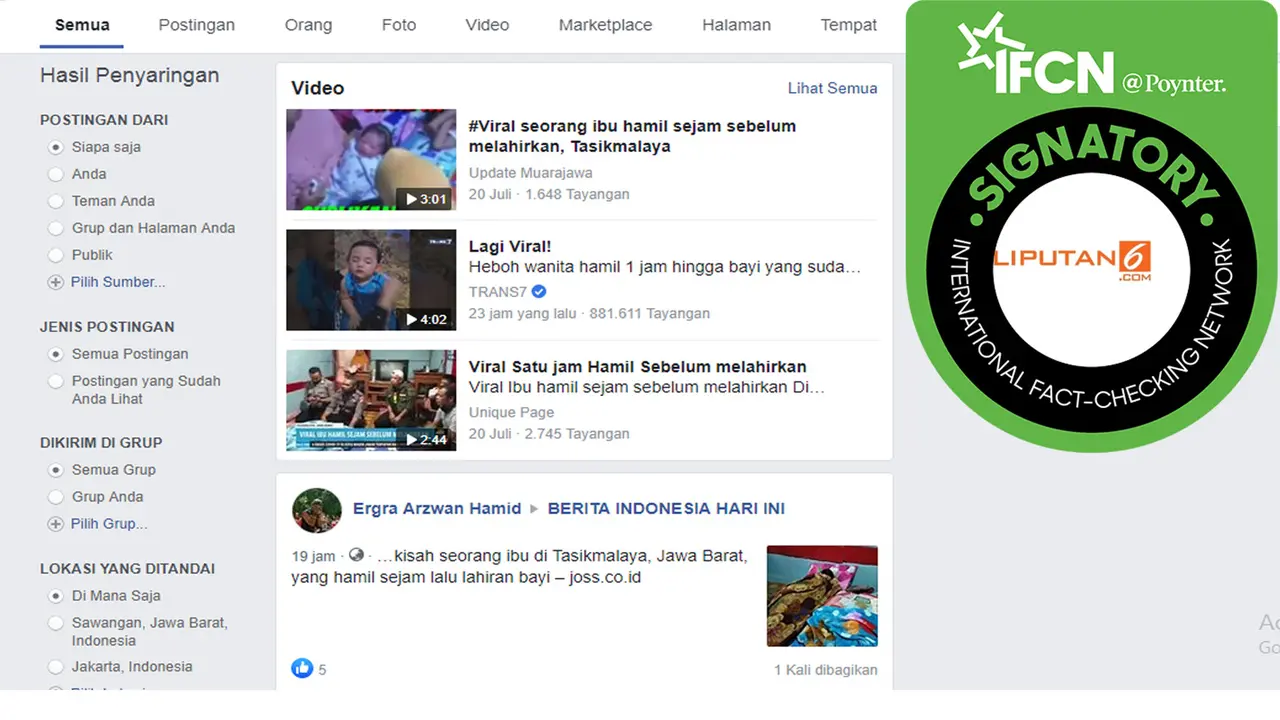The image size is (1280, 720).
Task: Play the 2:44 Unique Page video thumbnail
Action: click(x=371, y=400)
